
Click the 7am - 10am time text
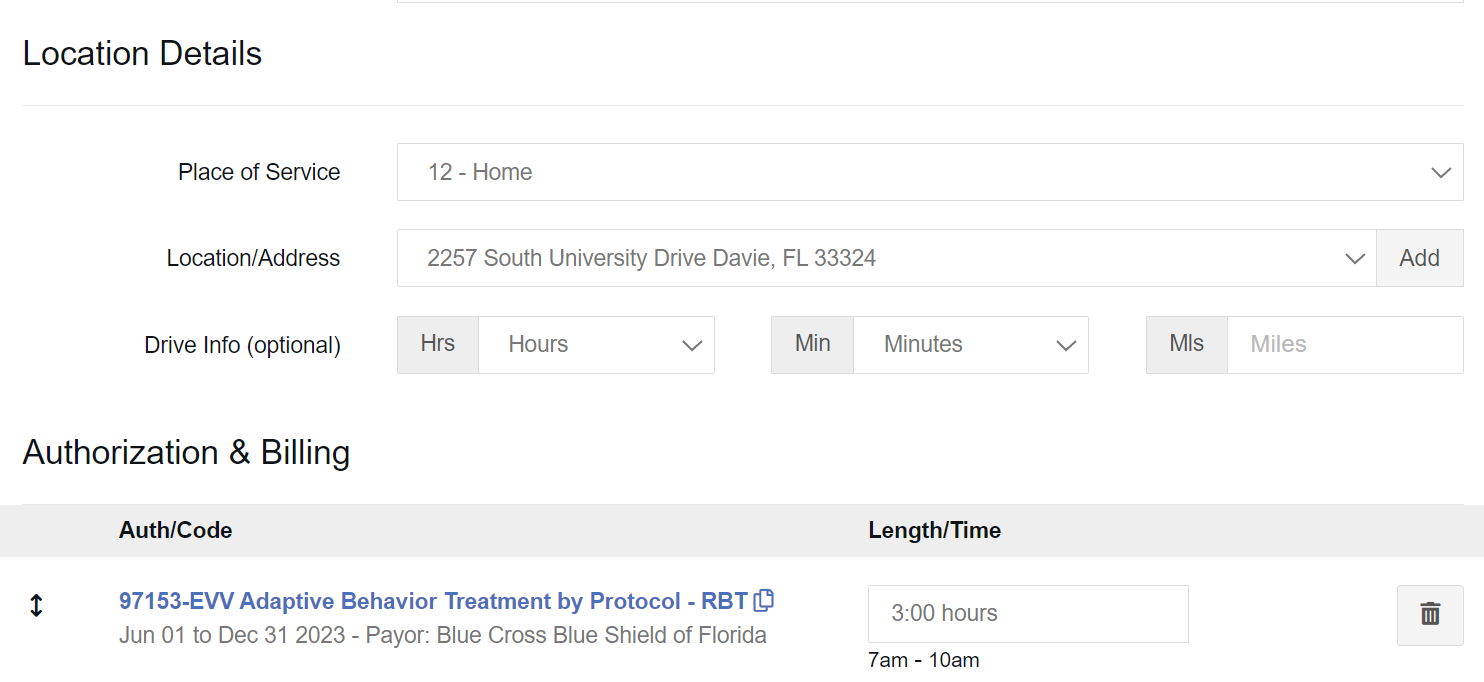pyautogui.click(x=923, y=660)
